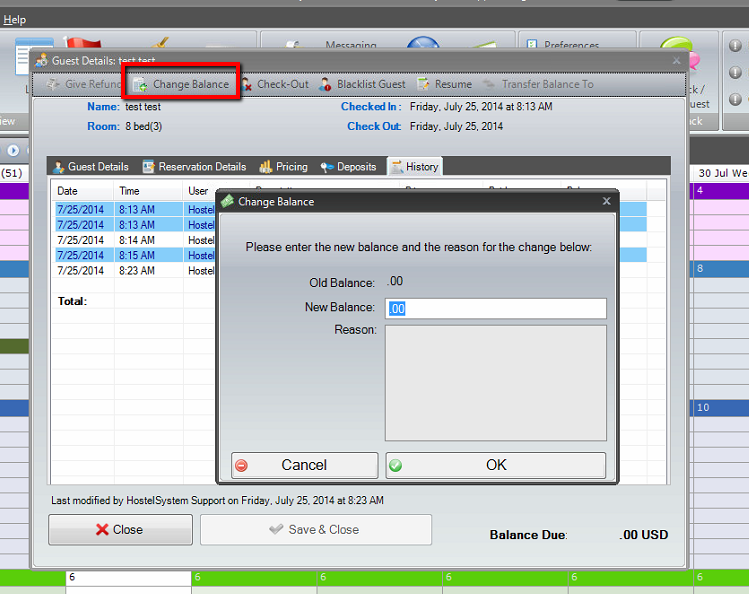Screen dimensions: 749x594
Task: Click the blue row cell labeled 8
Action: tap(720, 269)
